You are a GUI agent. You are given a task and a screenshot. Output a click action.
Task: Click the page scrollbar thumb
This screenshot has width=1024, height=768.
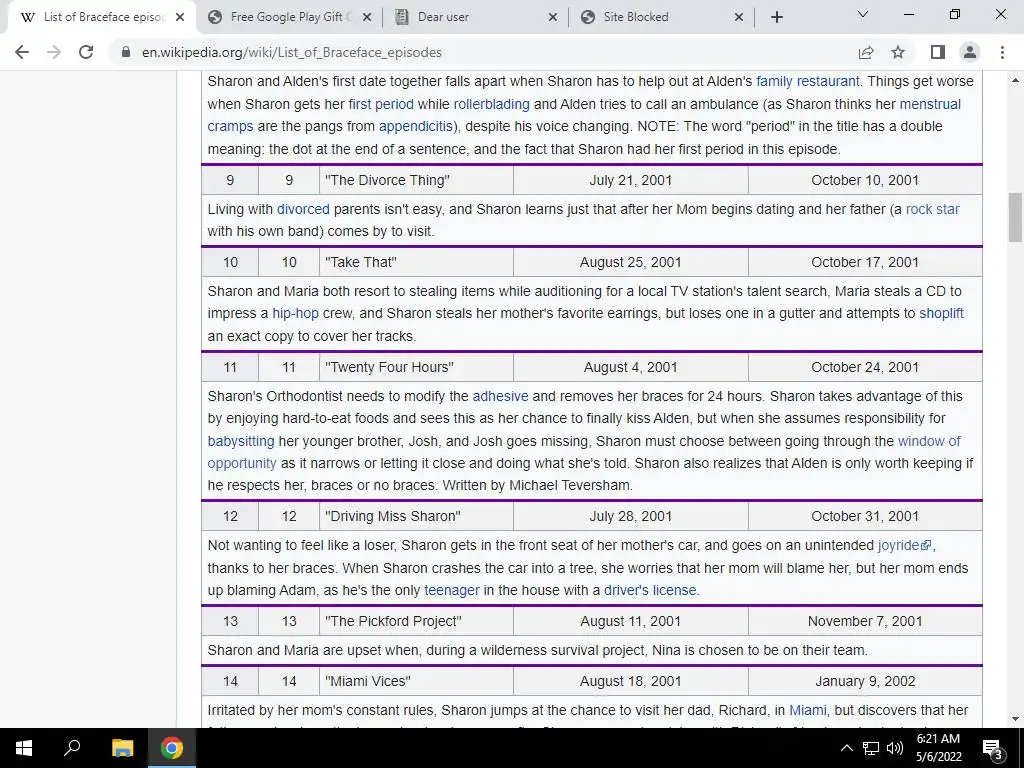[x=1015, y=217]
